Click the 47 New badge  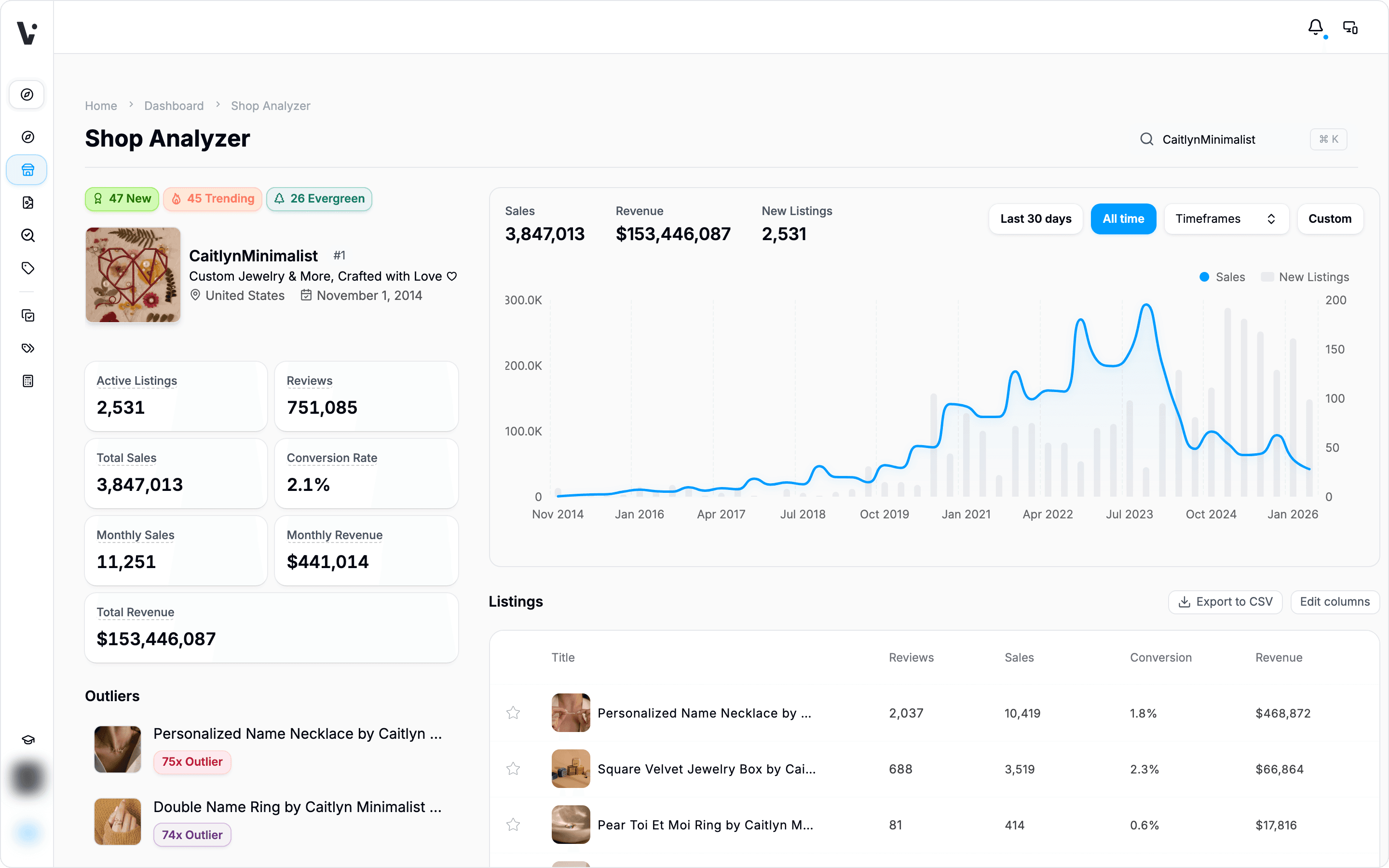[x=122, y=199]
